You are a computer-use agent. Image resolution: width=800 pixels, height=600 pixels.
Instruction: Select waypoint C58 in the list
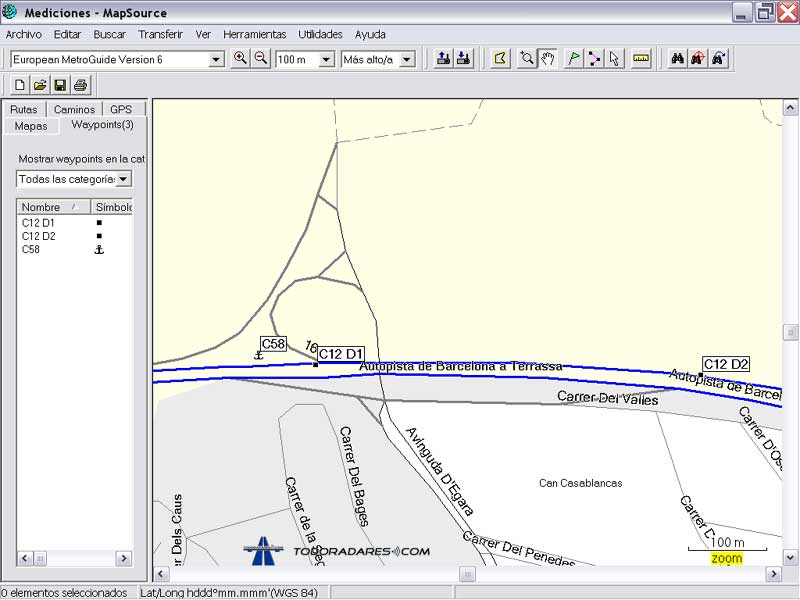click(x=31, y=249)
